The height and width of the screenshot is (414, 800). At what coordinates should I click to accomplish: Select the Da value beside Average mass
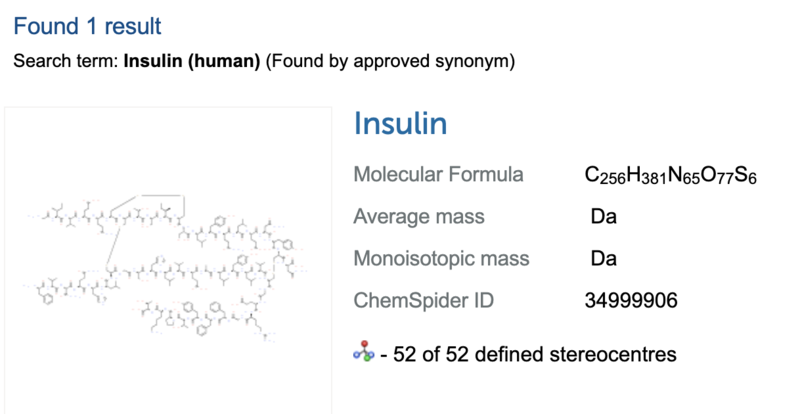pos(604,216)
